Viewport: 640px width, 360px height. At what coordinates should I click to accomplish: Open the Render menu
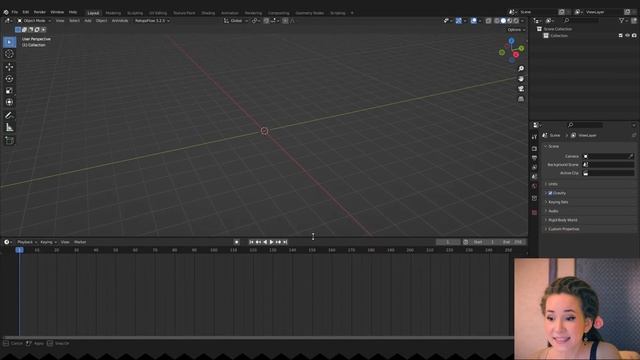[40, 12]
